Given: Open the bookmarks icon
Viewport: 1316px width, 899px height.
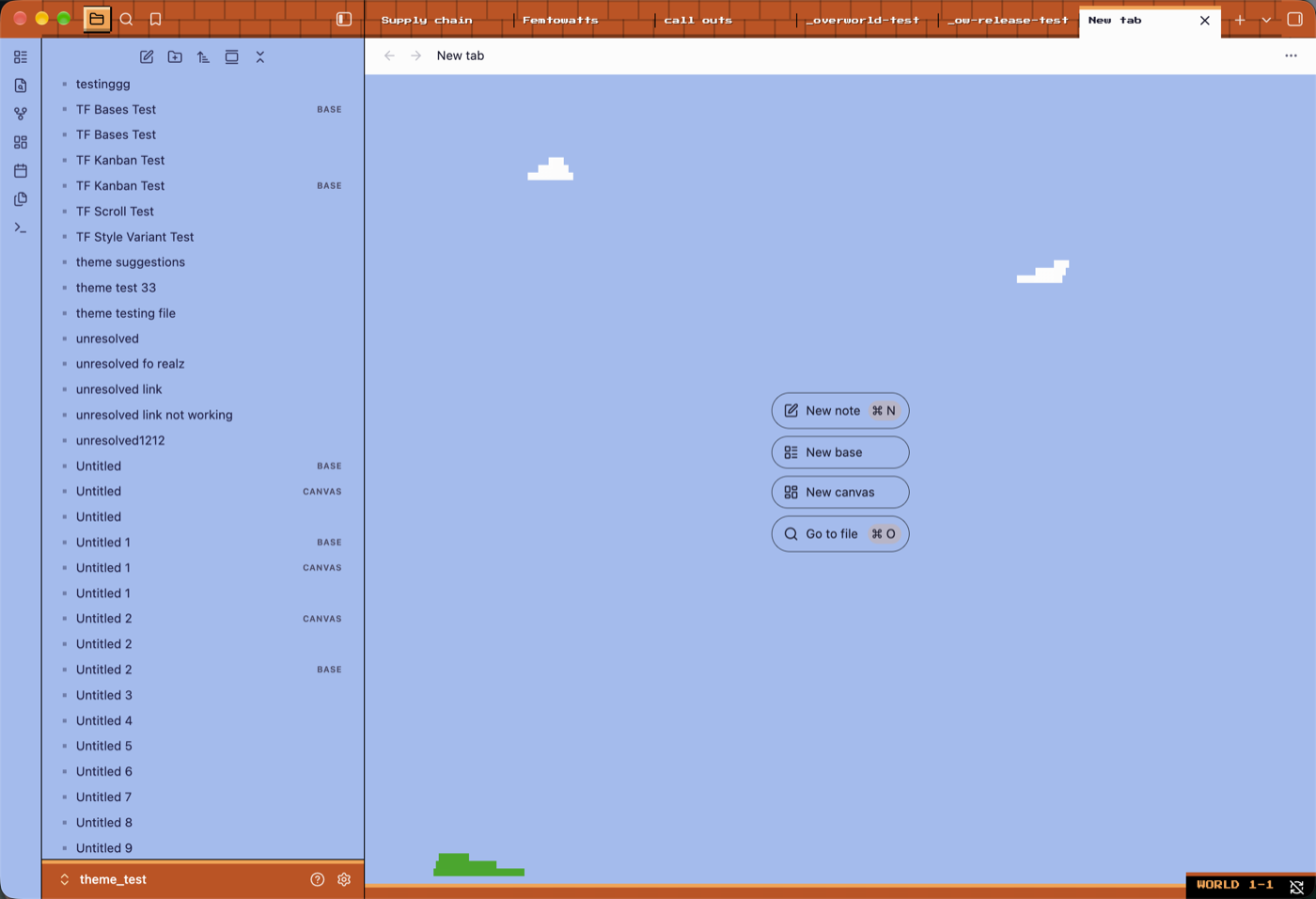Looking at the screenshot, I should pyautogui.click(x=156, y=19).
